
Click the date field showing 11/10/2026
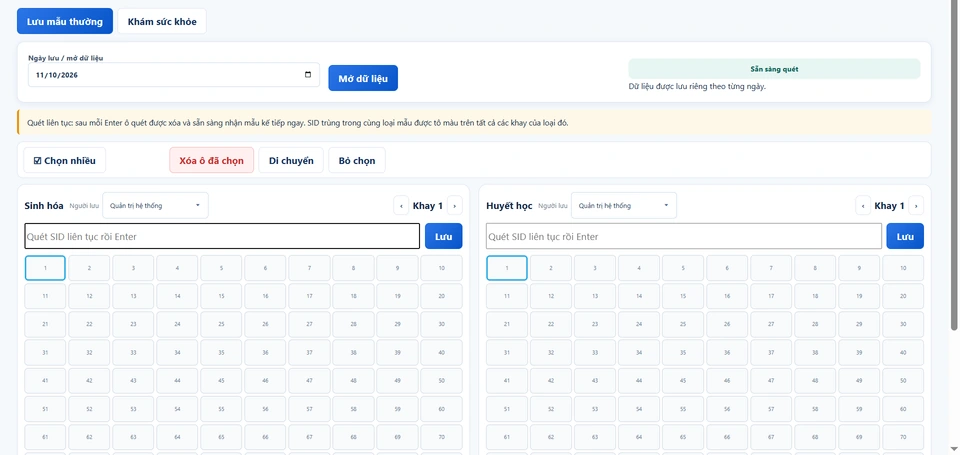174,75
